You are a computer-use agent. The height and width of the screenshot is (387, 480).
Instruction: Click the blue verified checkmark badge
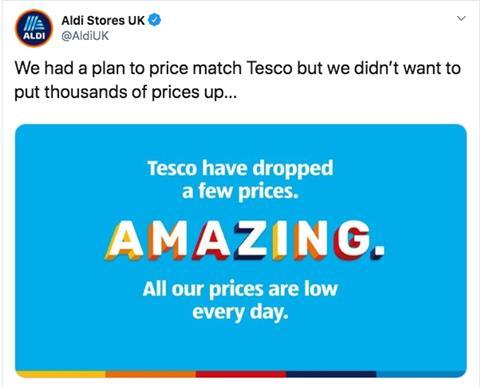click(x=154, y=20)
